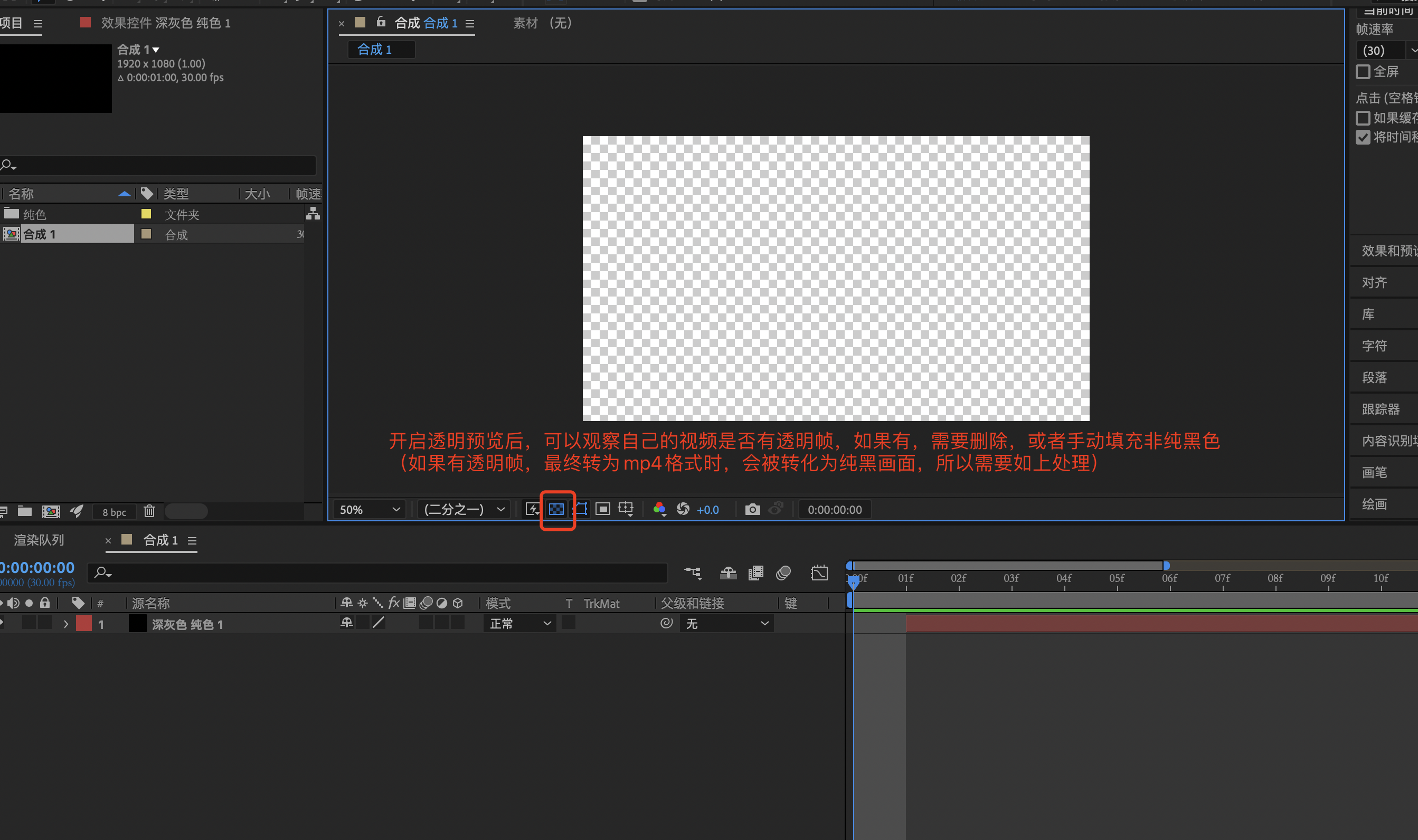The image size is (1418, 840).
Task: Open the grid and guide options icon
Action: [x=626, y=509]
